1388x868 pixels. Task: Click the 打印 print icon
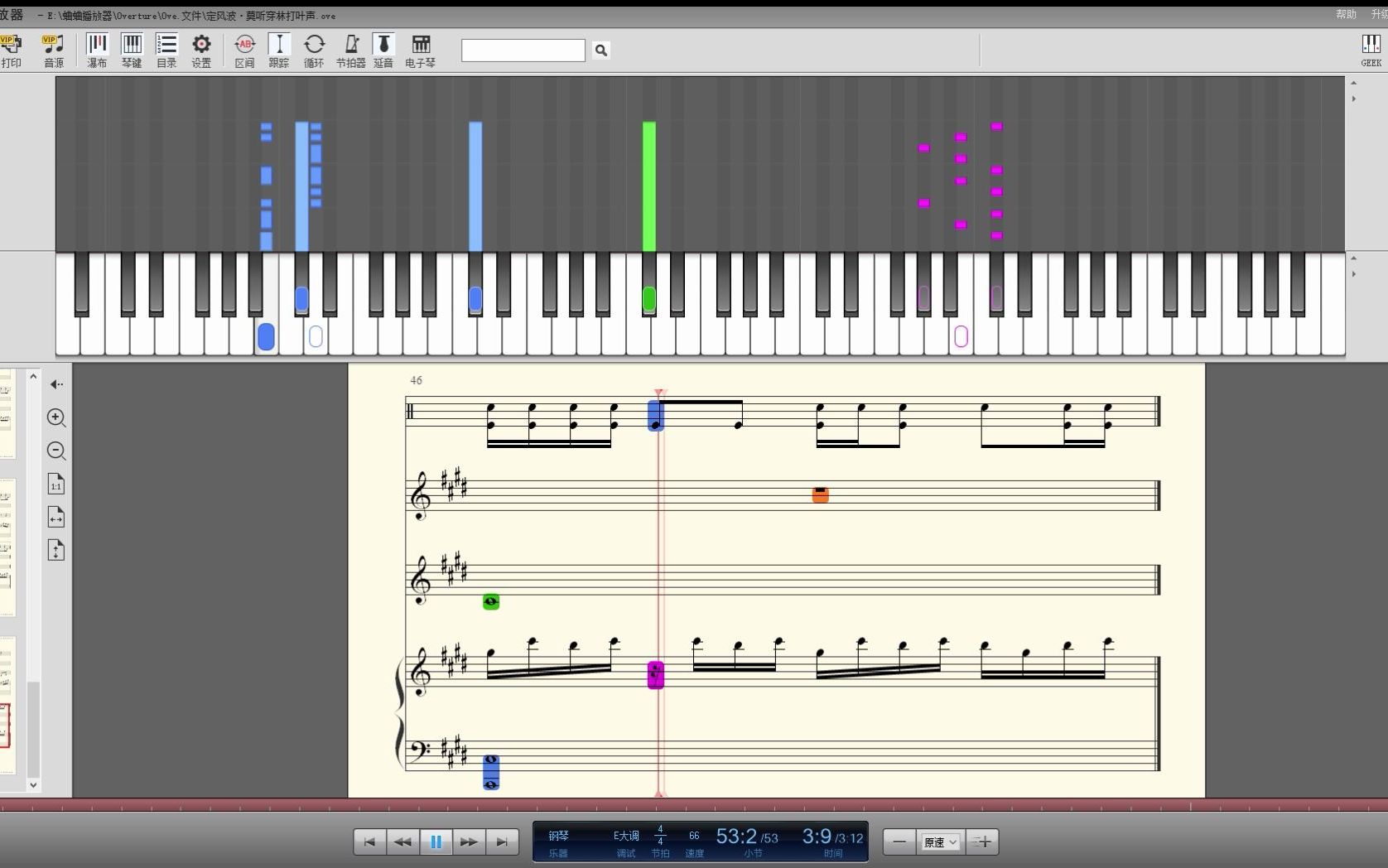coord(11,51)
